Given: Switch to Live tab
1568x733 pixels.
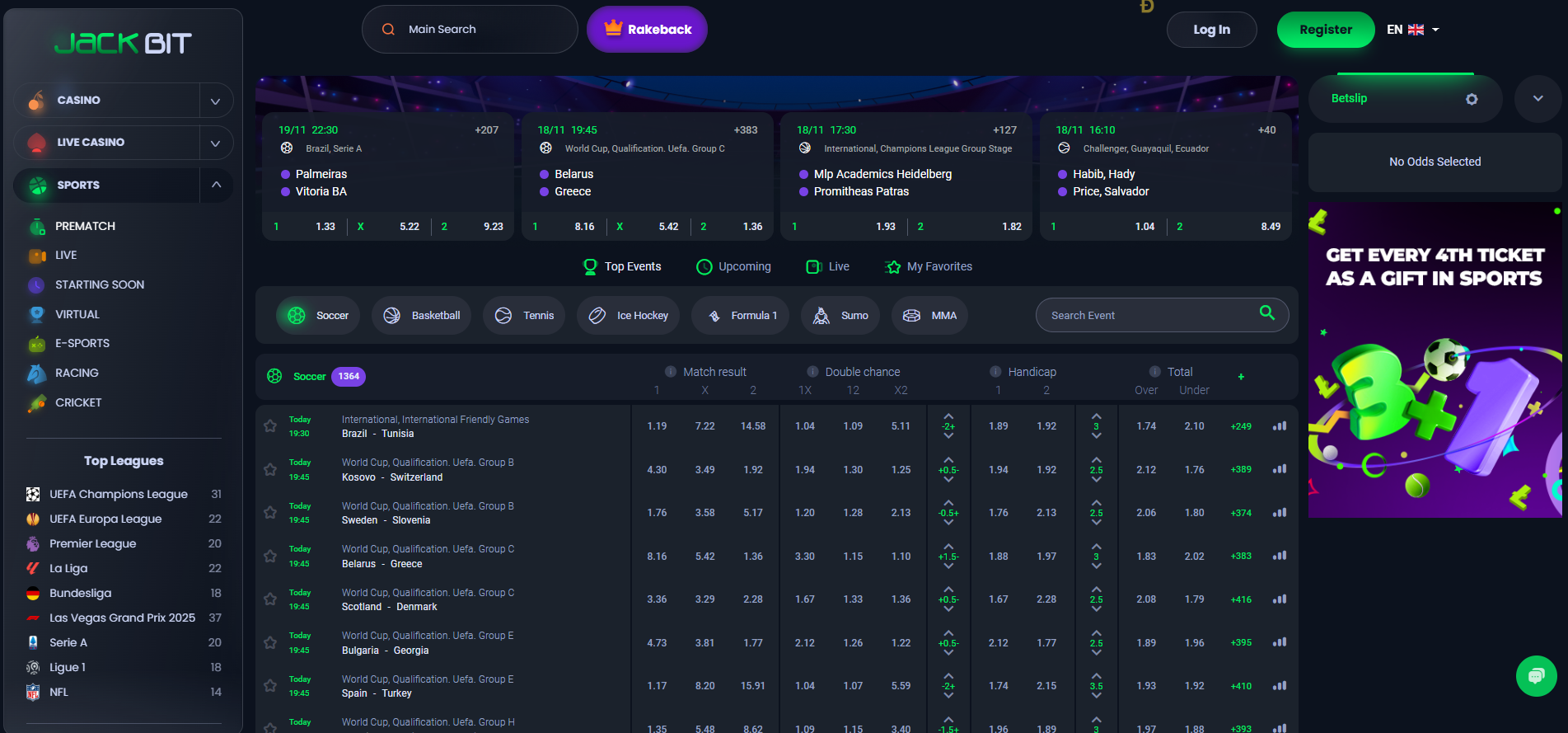Looking at the screenshot, I should (827, 267).
